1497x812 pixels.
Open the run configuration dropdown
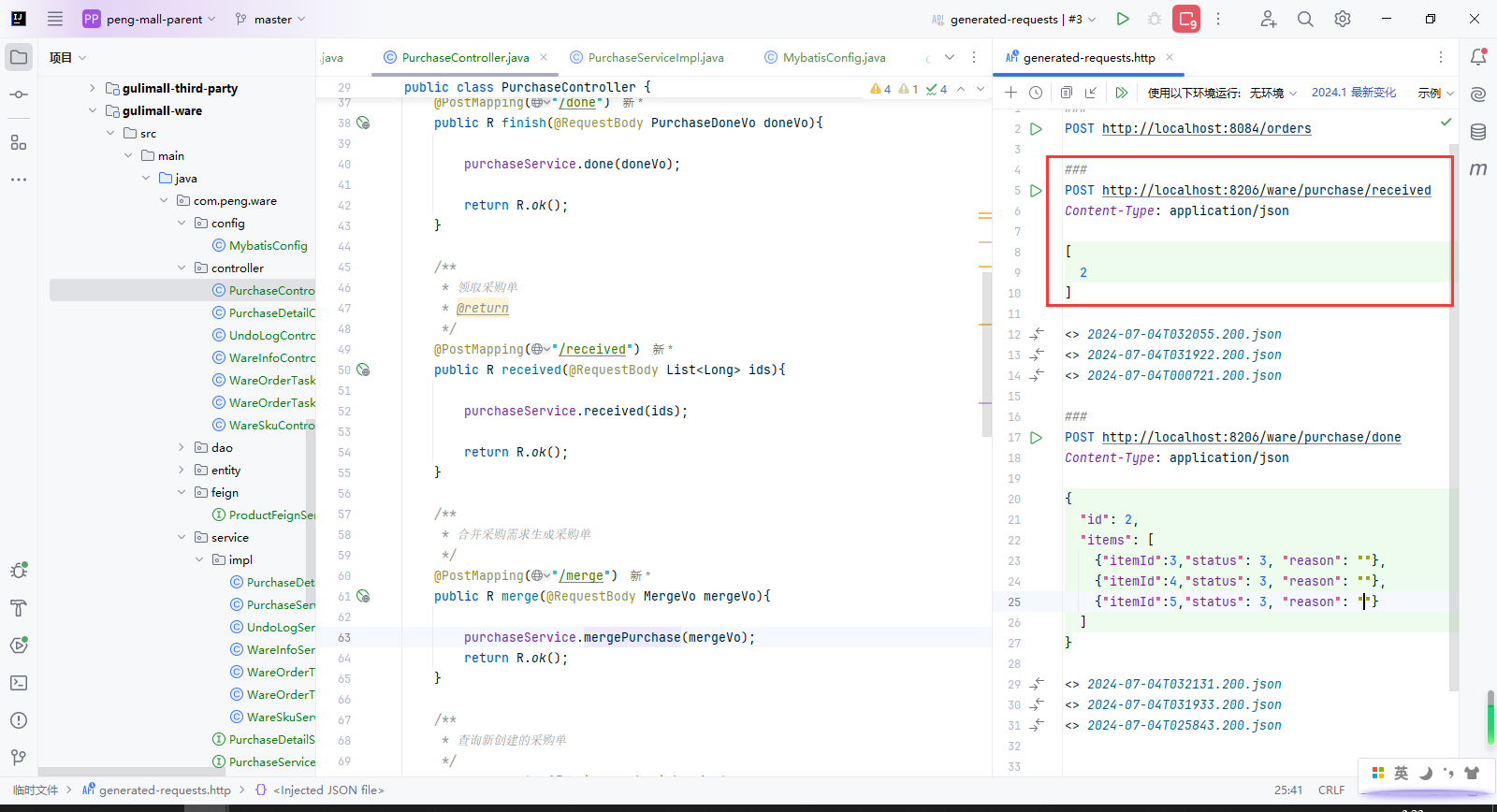click(1013, 19)
